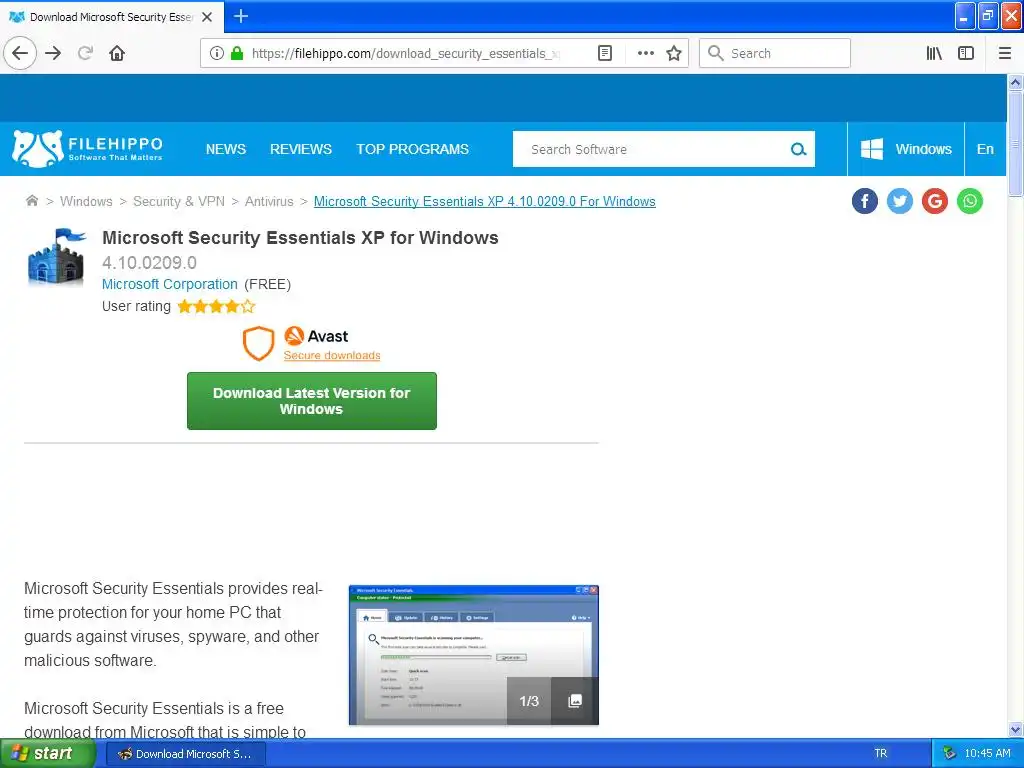1024x768 pixels.
Task: Reload the page with refresh icon
Action: click(85, 53)
